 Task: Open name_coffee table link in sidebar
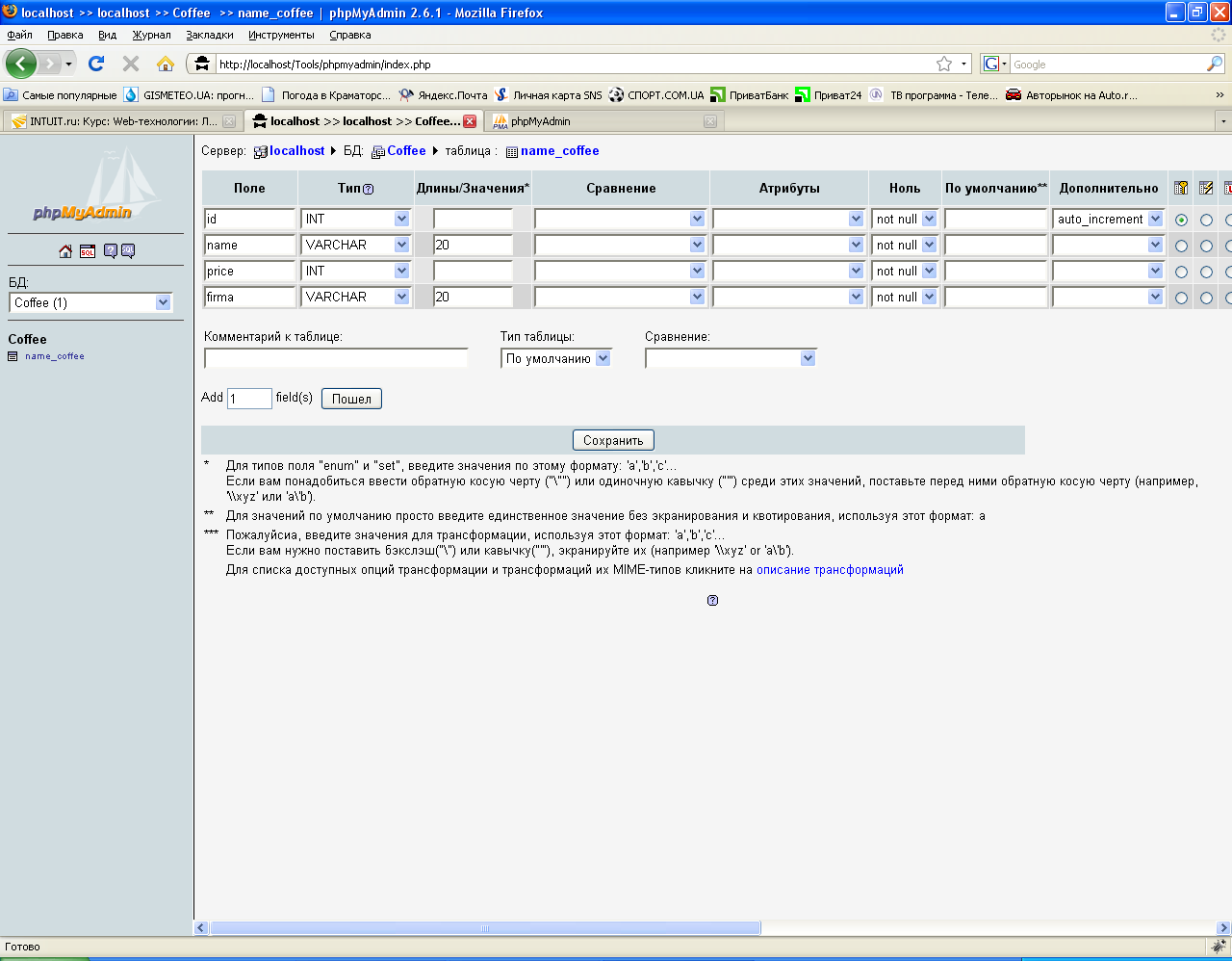point(55,356)
